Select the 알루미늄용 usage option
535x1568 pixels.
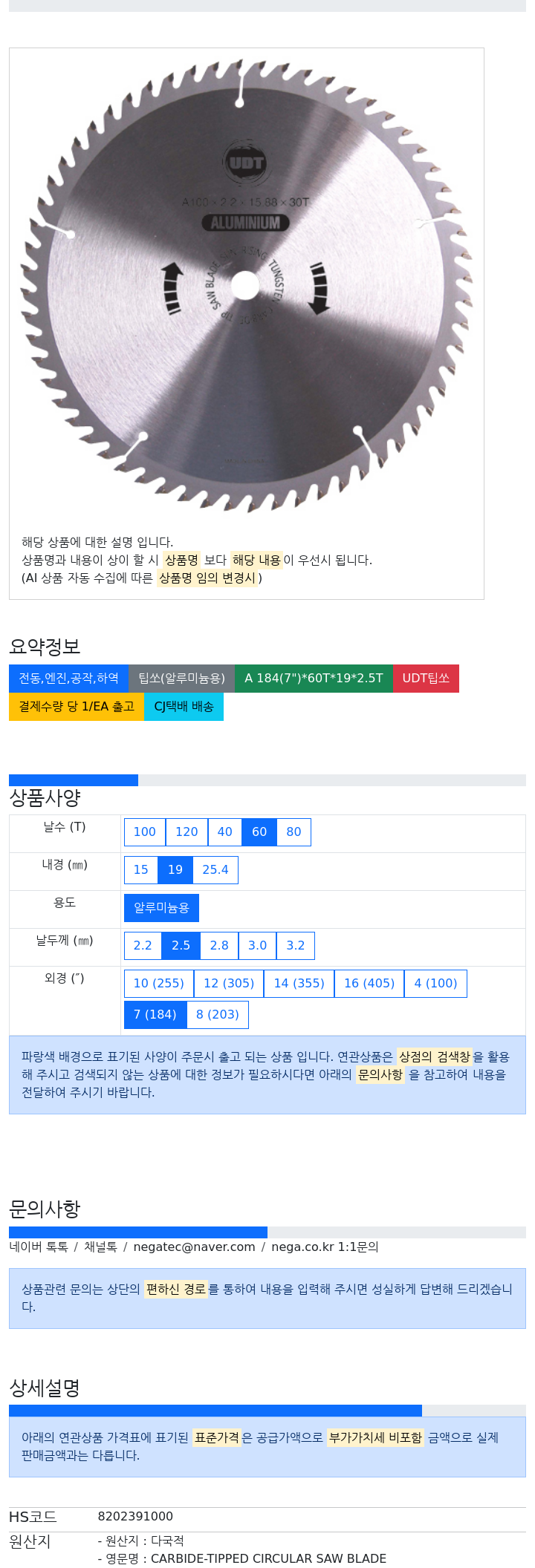(x=161, y=907)
